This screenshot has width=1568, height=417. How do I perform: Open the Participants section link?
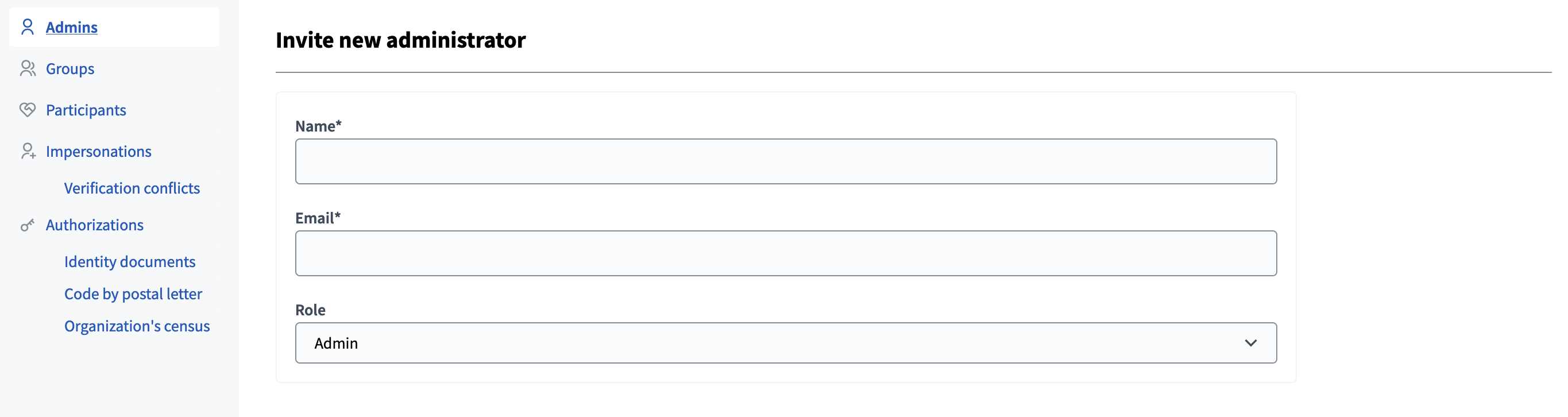coord(86,110)
